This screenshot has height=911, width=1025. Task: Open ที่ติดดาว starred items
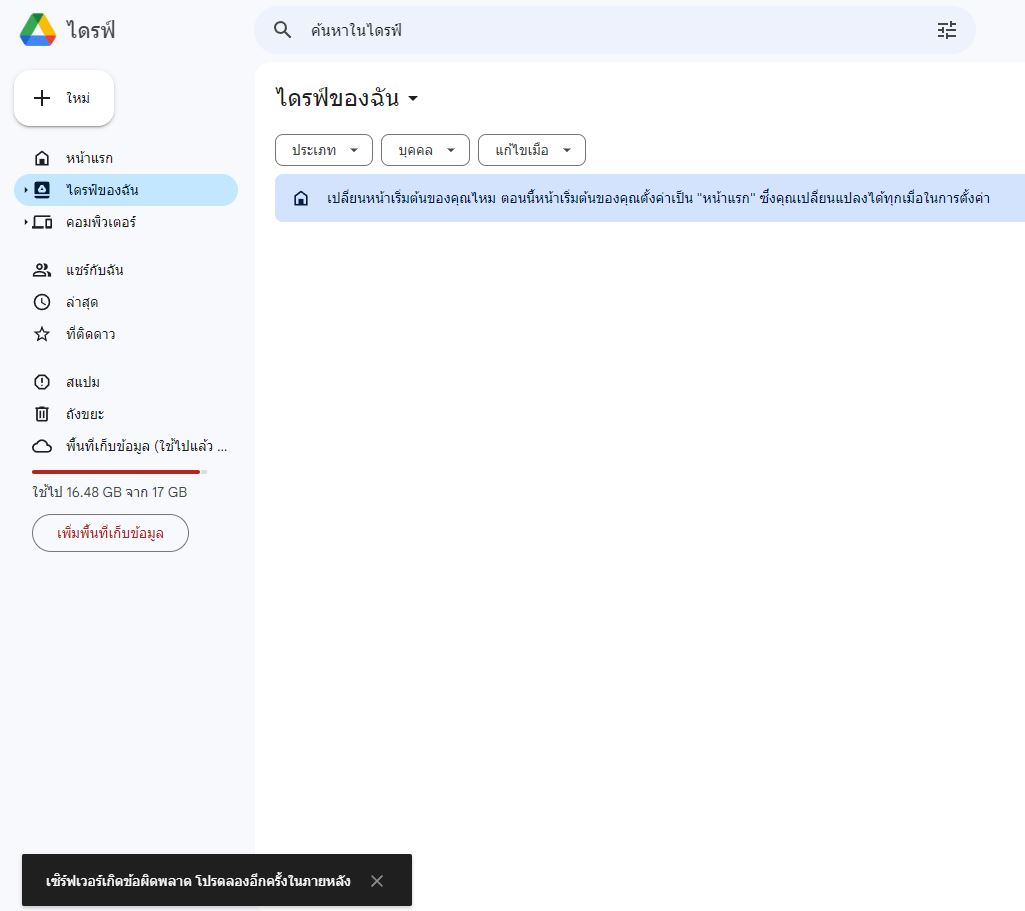click(126, 334)
